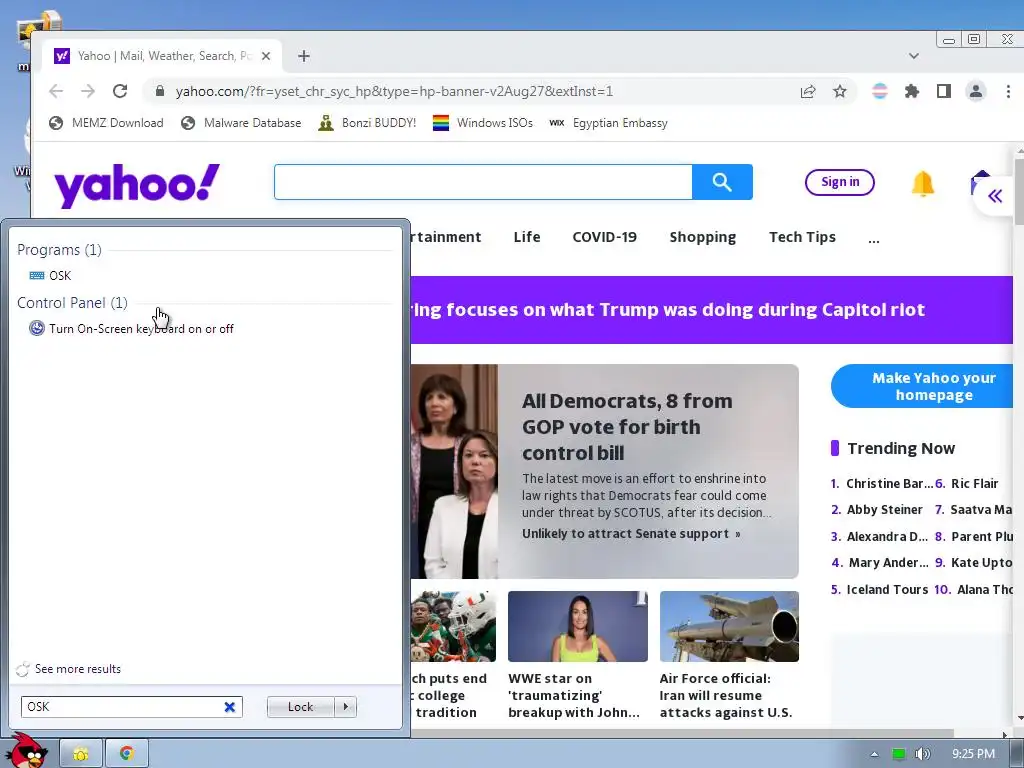
Task: Switch to Yahoo browser tab
Action: pos(163,56)
